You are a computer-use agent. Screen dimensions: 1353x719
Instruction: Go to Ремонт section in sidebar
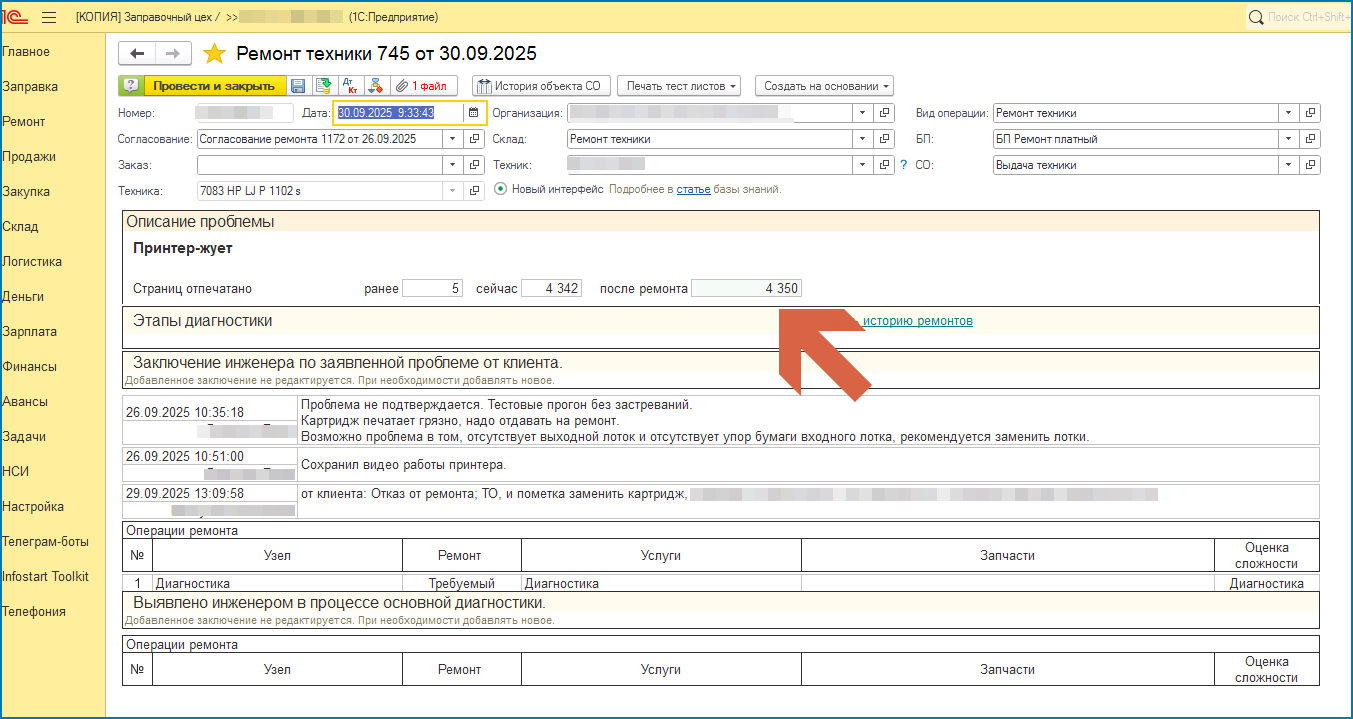(x=24, y=122)
